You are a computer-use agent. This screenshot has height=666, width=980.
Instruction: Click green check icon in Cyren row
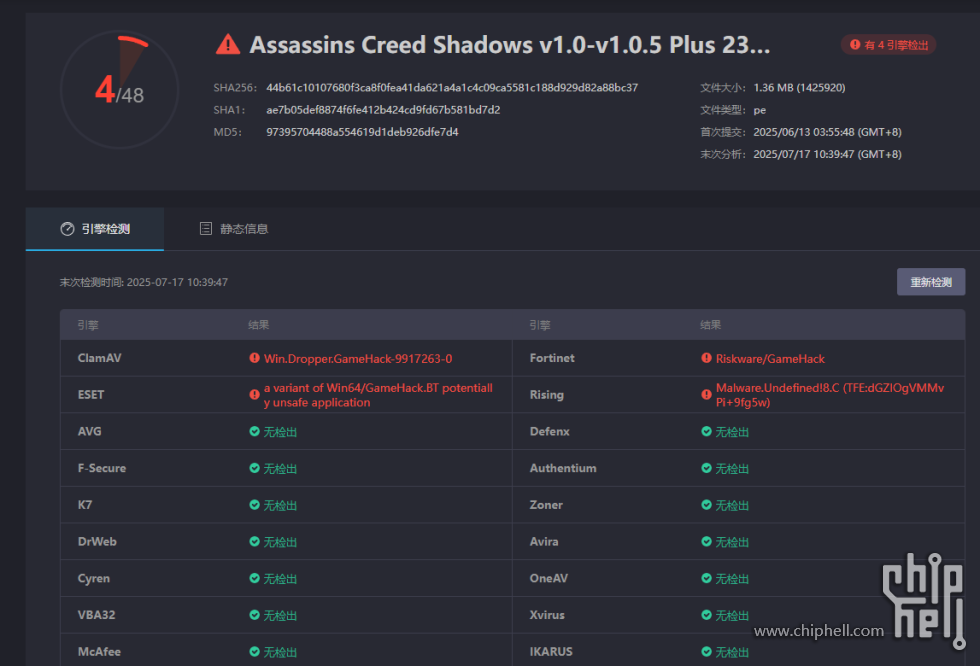point(254,578)
